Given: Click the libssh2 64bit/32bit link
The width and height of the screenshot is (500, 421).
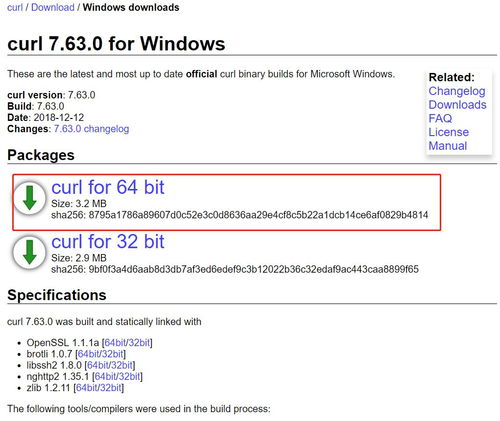Looking at the screenshot, I should (110, 365).
